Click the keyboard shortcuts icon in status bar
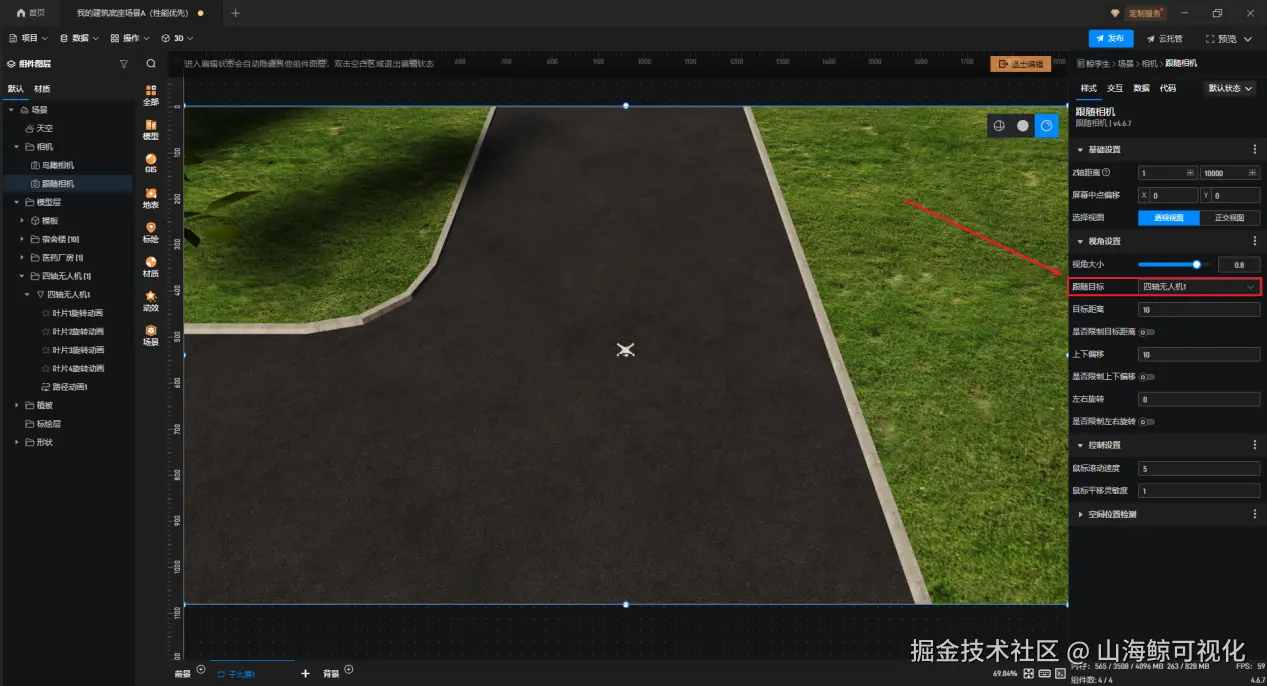The image size is (1267, 686). 1044,674
